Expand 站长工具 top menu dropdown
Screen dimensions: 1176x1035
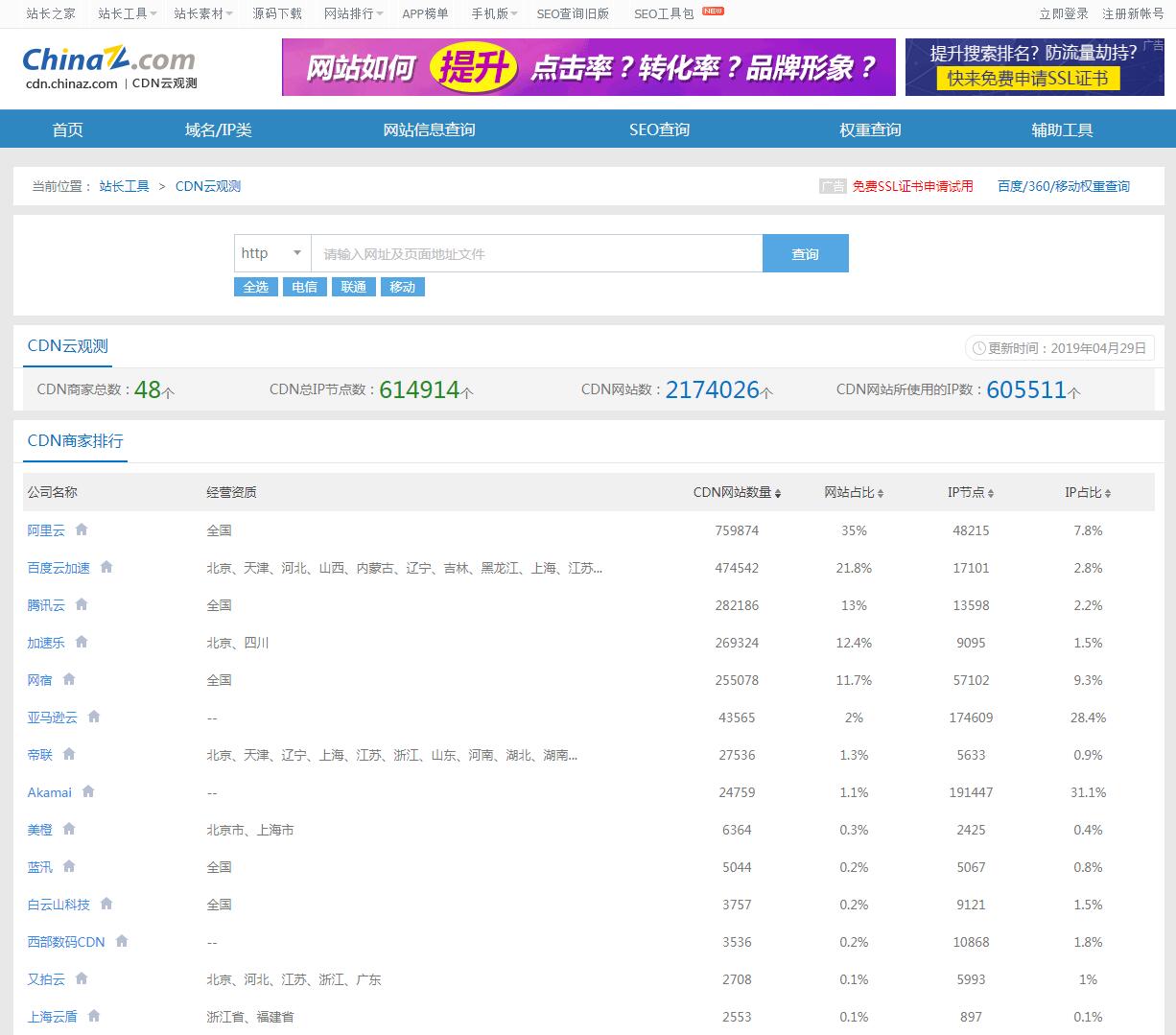tap(126, 13)
